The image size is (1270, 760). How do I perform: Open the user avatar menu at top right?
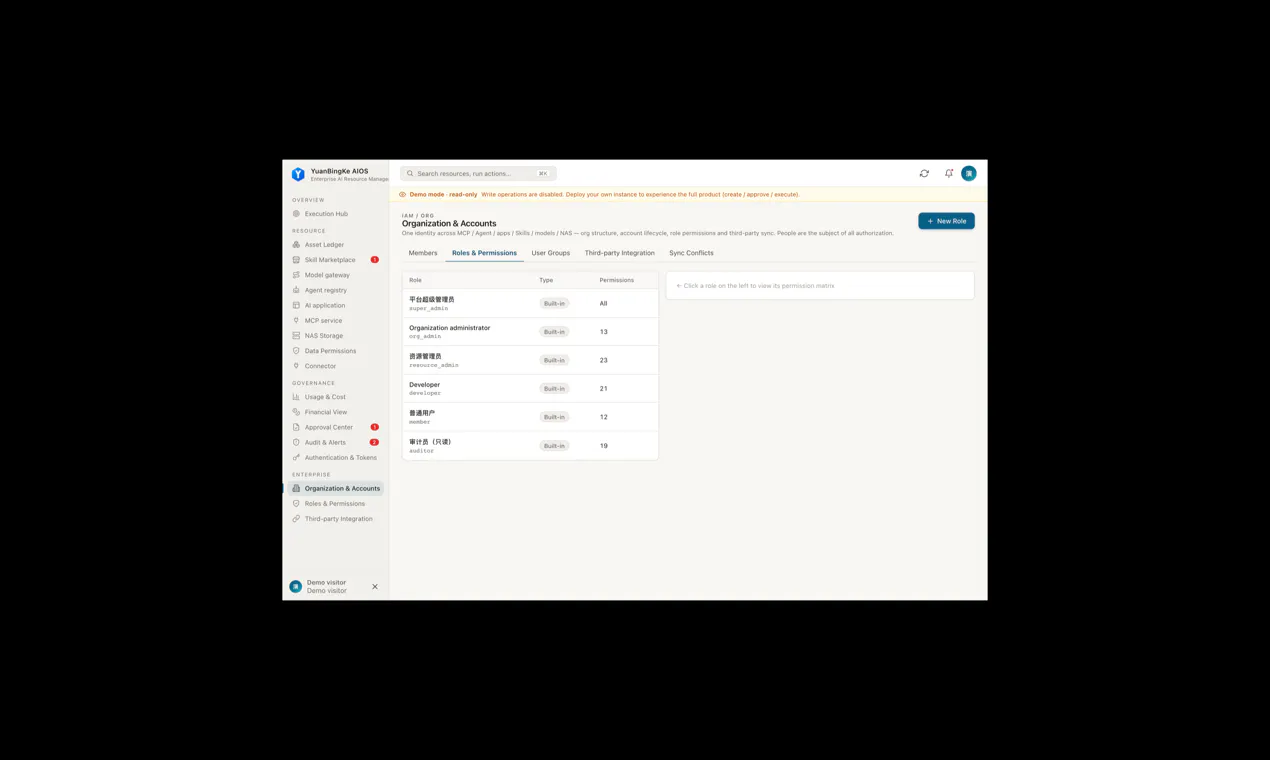[x=969, y=174]
